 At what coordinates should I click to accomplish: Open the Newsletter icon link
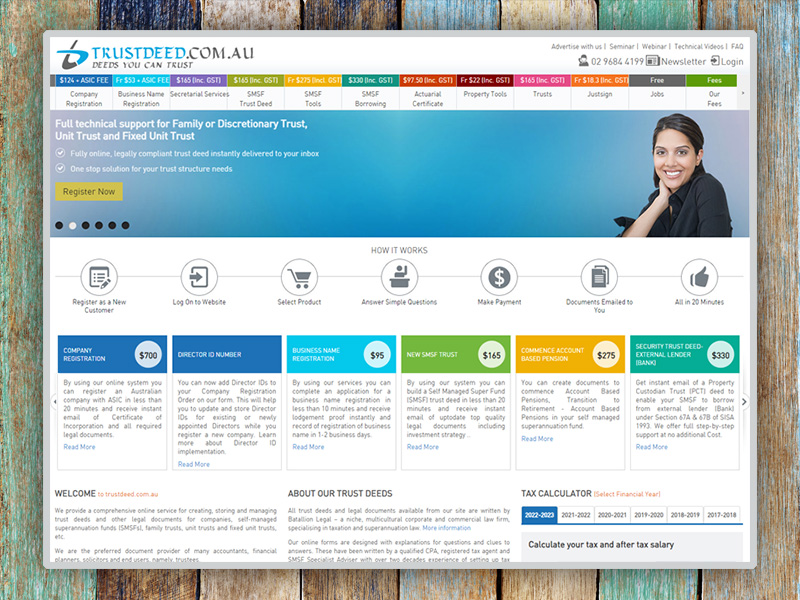653,61
